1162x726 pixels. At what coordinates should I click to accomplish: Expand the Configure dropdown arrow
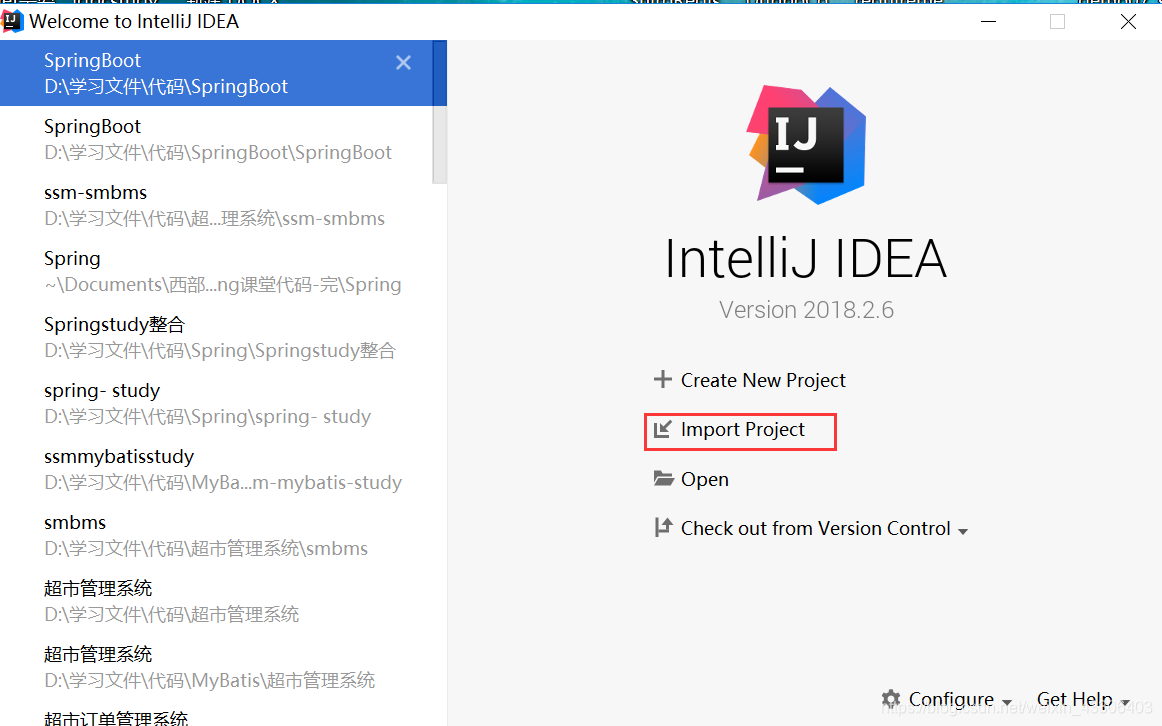(1006, 702)
